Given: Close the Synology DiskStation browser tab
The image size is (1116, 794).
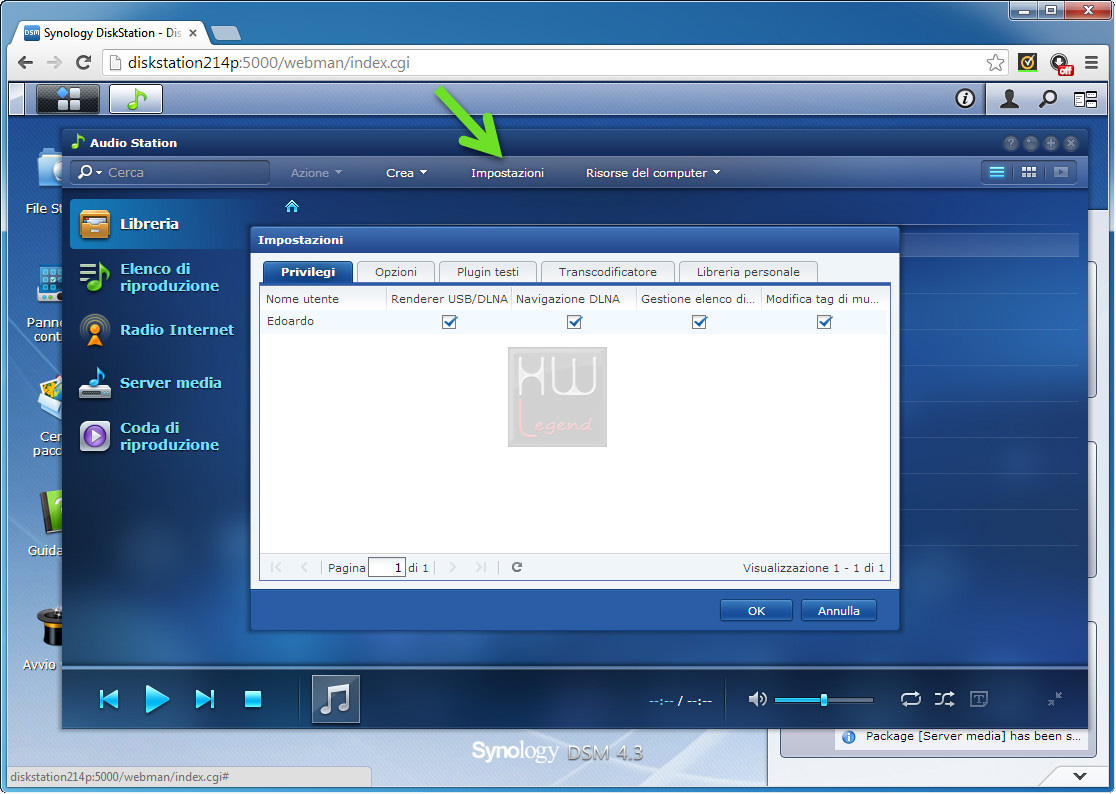Looking at the screenshot, I should point(192,33).
